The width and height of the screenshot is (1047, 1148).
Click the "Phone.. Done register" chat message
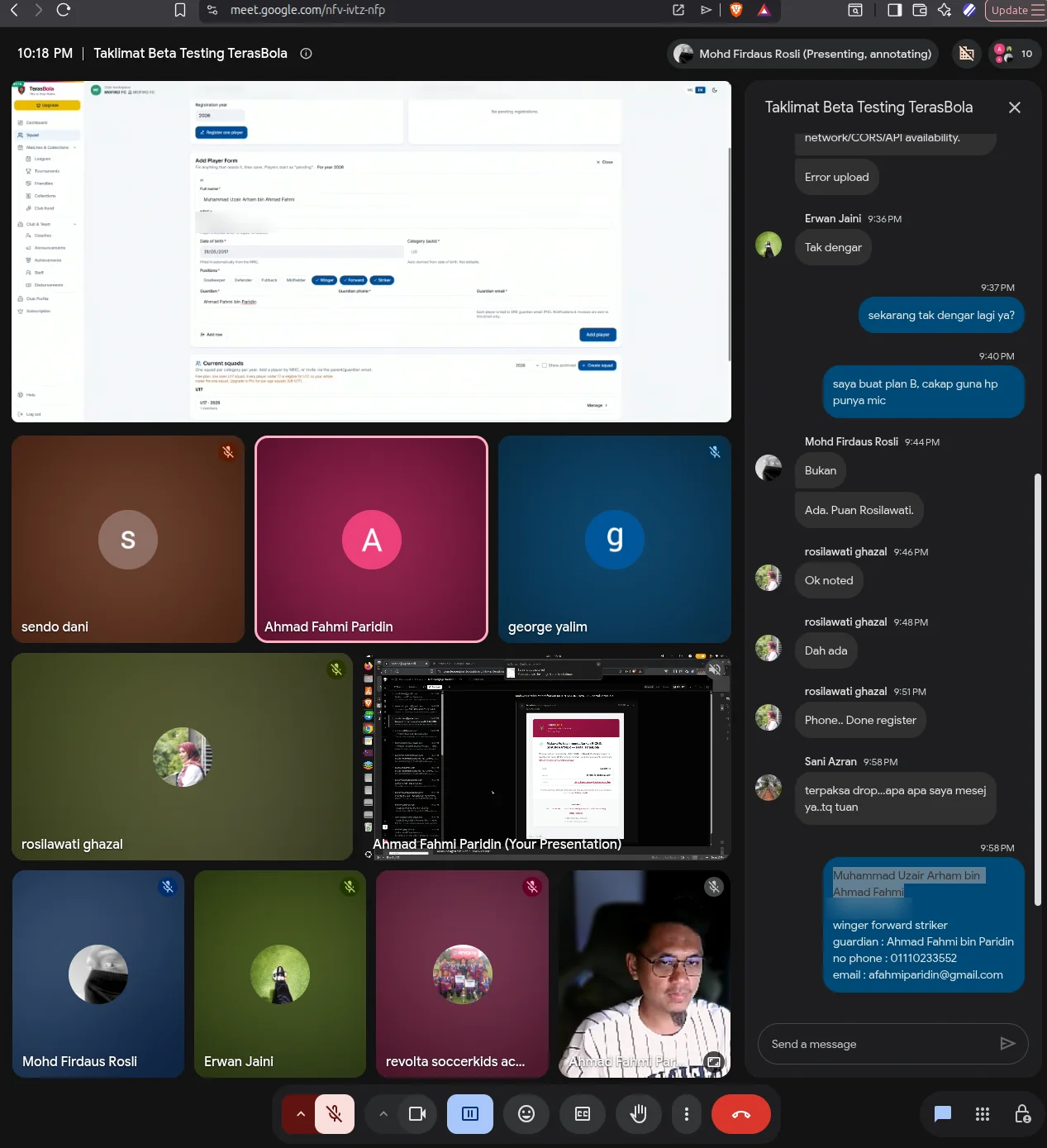860,720
